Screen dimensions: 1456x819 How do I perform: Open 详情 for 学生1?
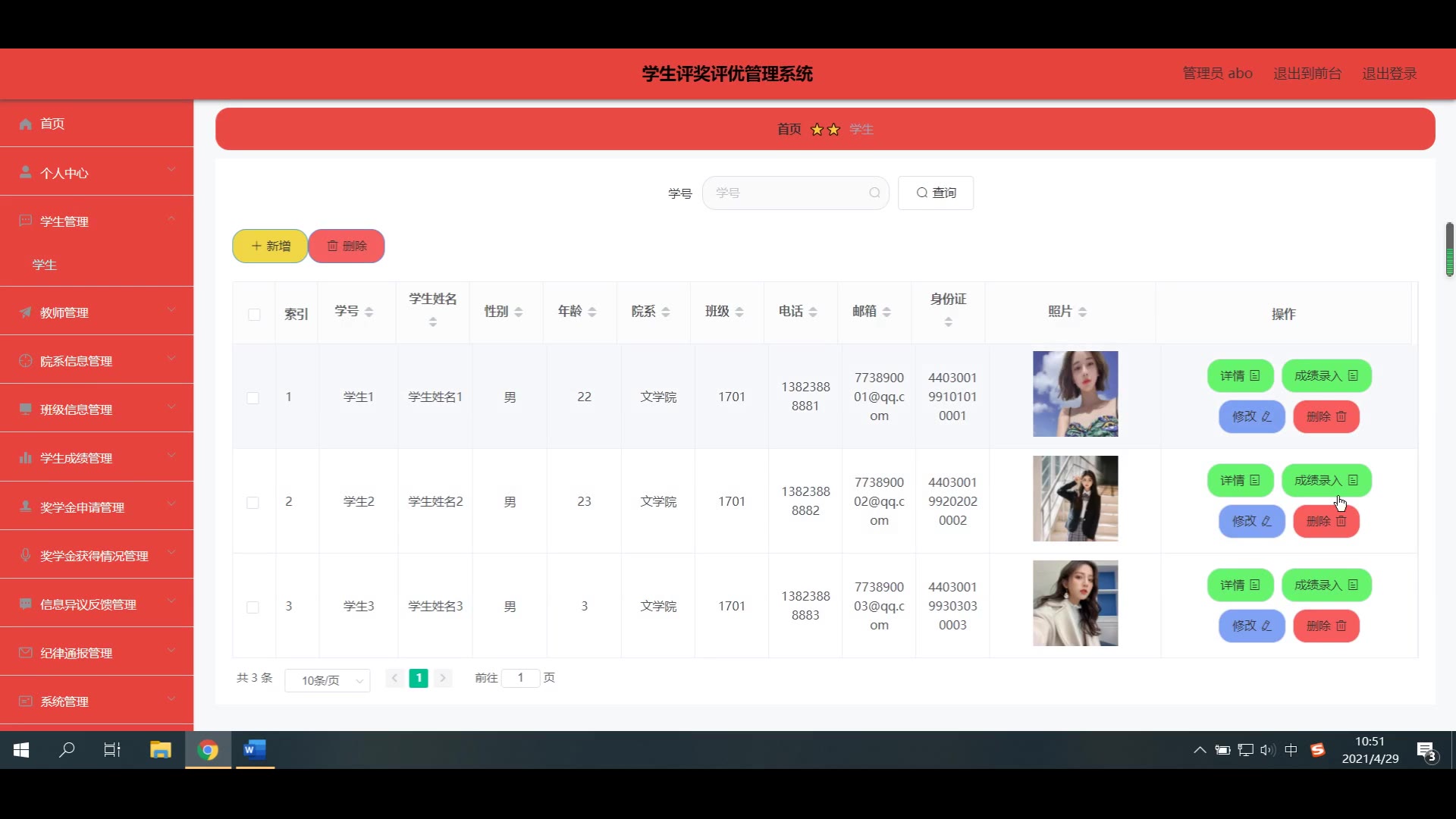click(x=1240, y=375)
